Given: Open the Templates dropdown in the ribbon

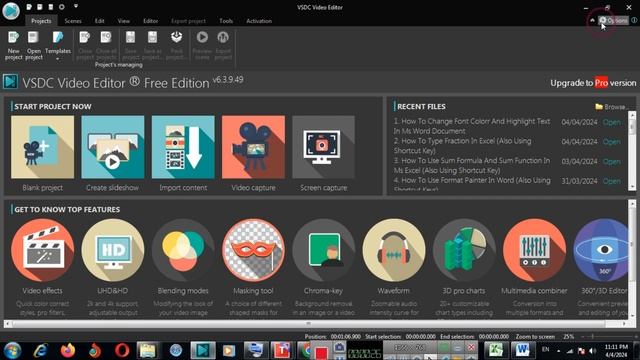Looking at the screenshot, I should click(58, 45).
